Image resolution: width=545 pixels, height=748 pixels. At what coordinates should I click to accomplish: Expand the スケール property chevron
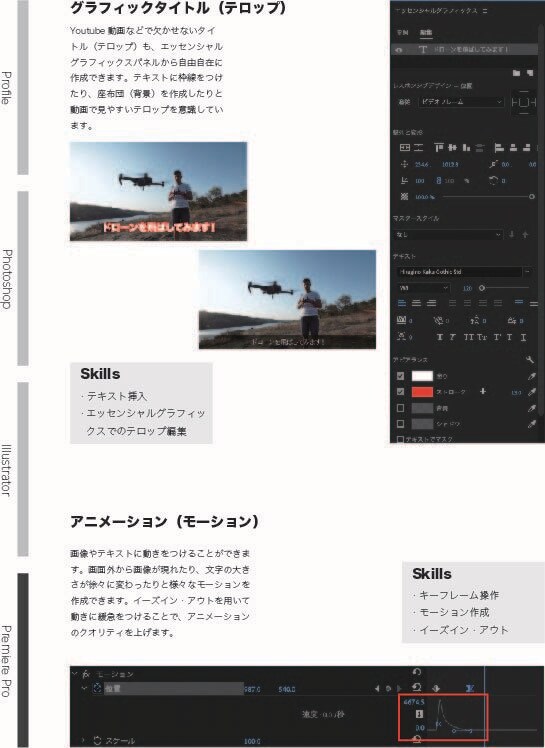click(84, 740)
